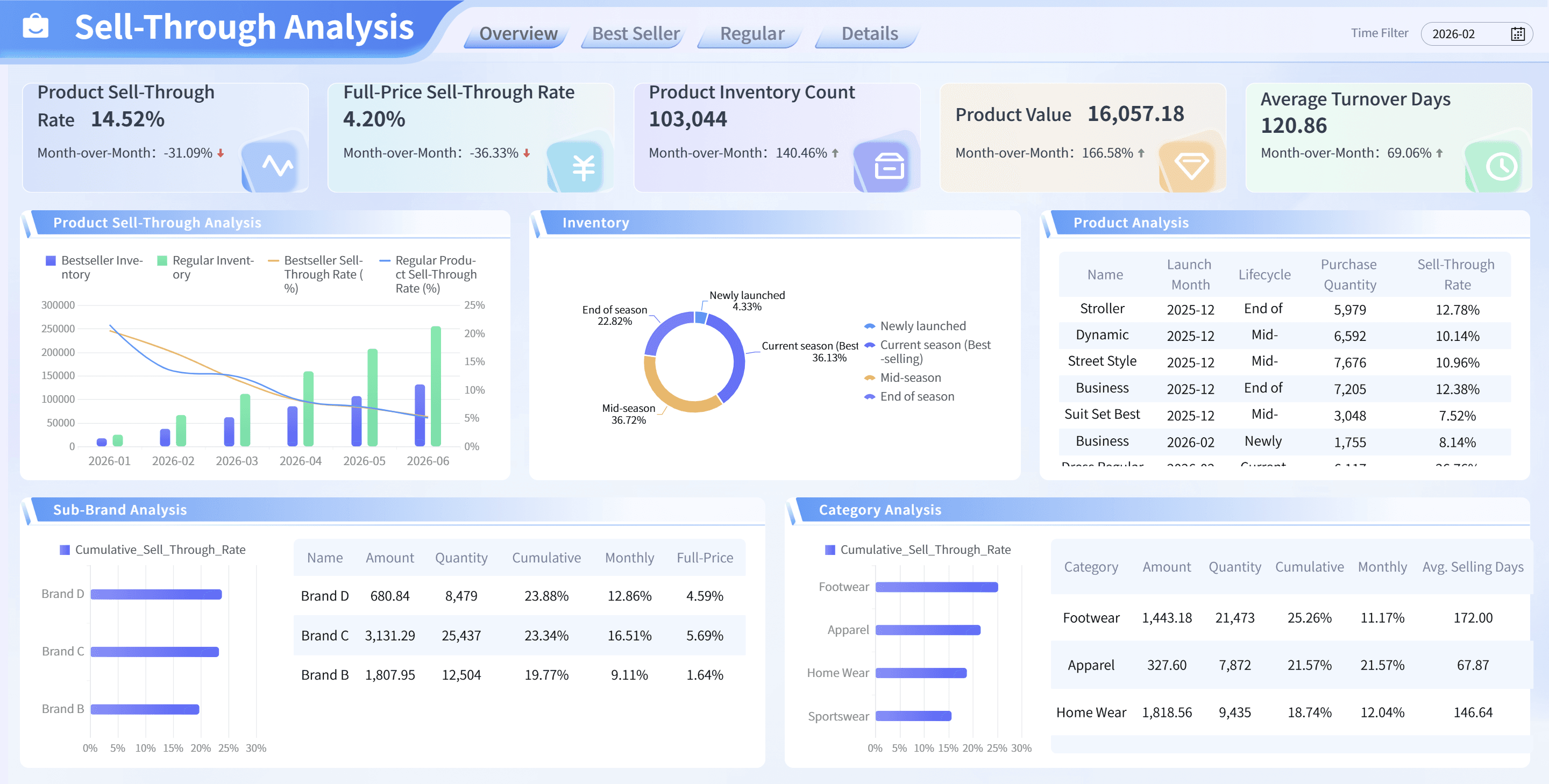Click the 2026-06 green Regular Inventory bar

point(436,386)
